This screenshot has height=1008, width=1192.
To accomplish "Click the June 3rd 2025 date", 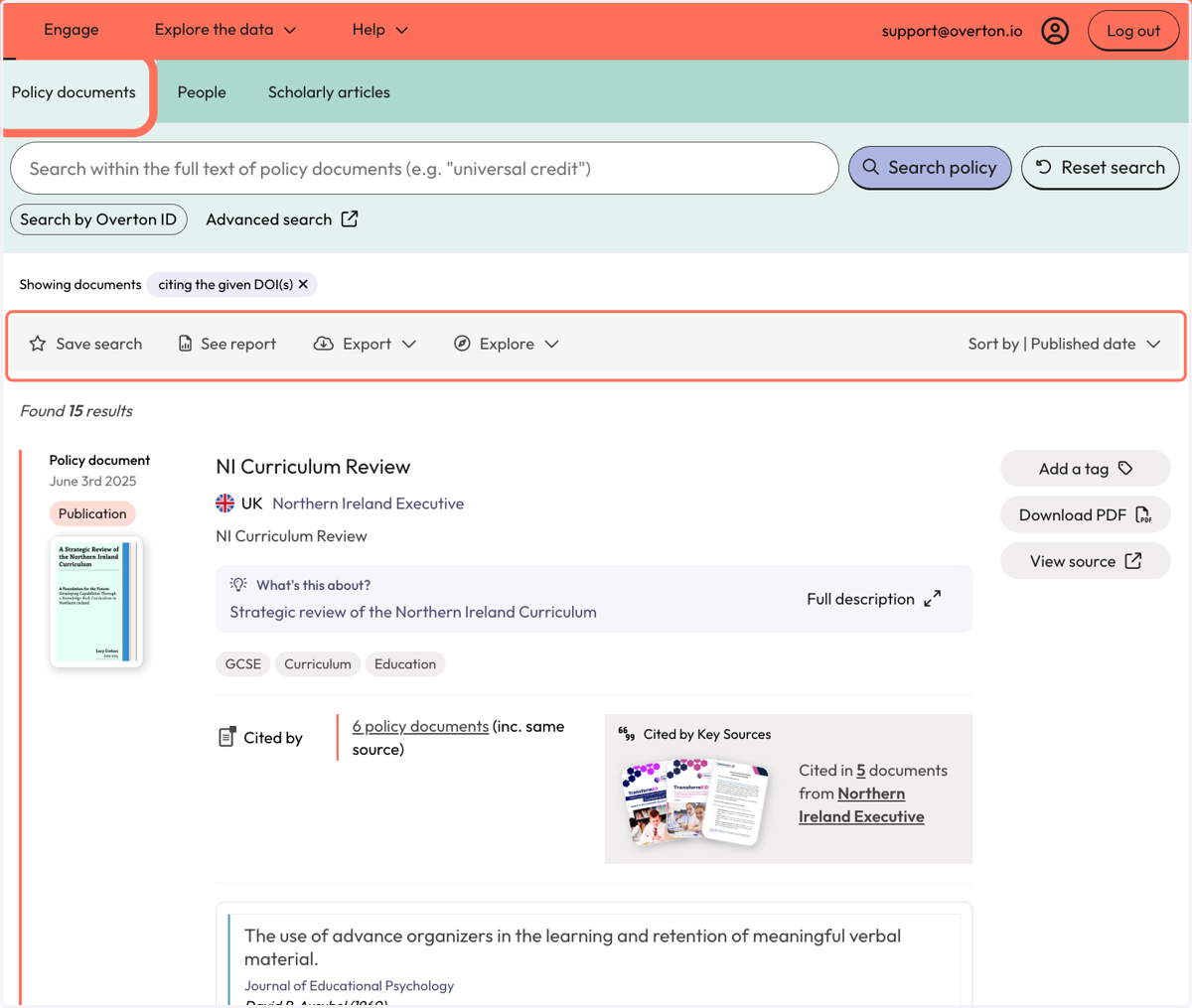I will [93, 481].
